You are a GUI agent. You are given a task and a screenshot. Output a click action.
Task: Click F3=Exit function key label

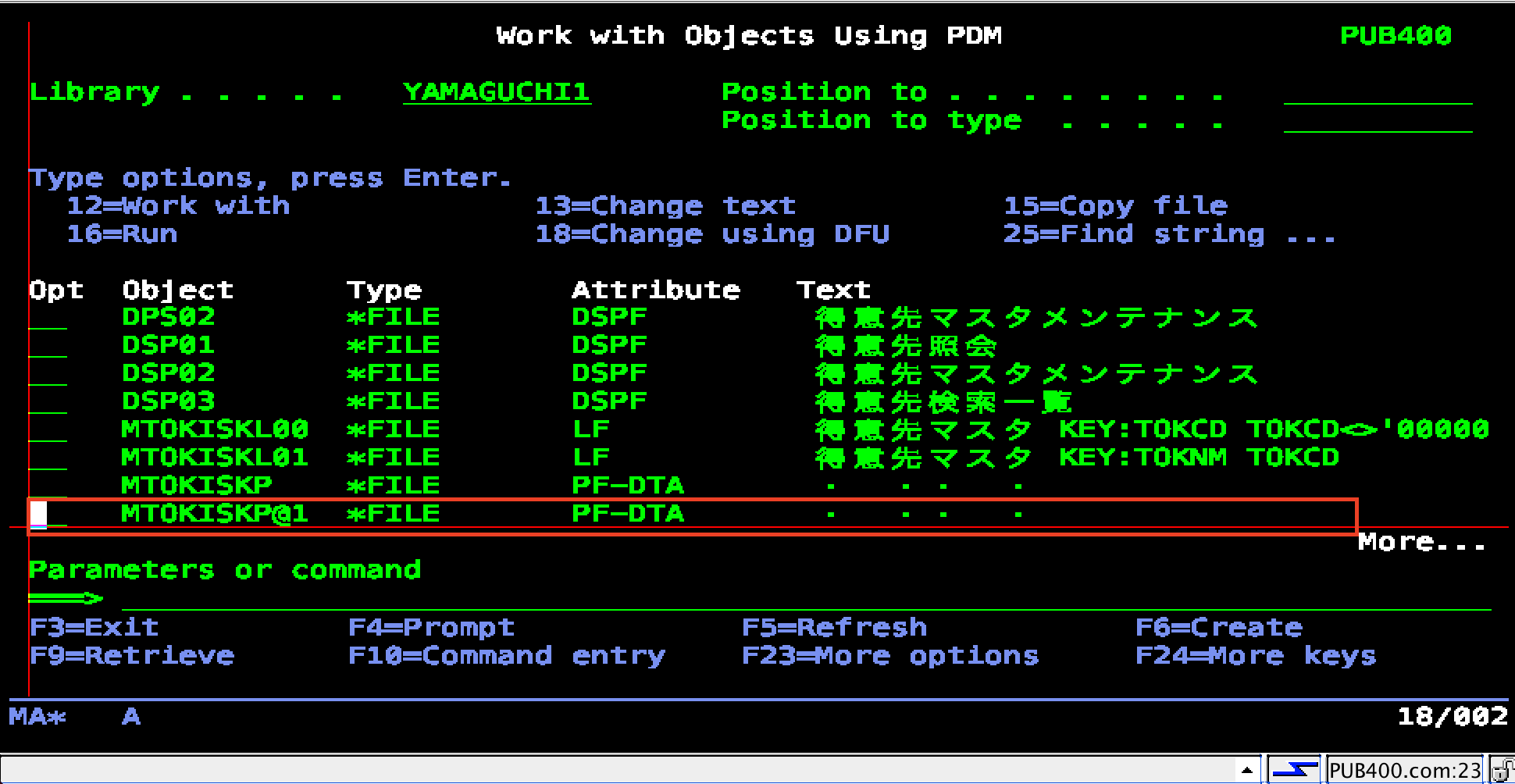(x=94, y=627)
